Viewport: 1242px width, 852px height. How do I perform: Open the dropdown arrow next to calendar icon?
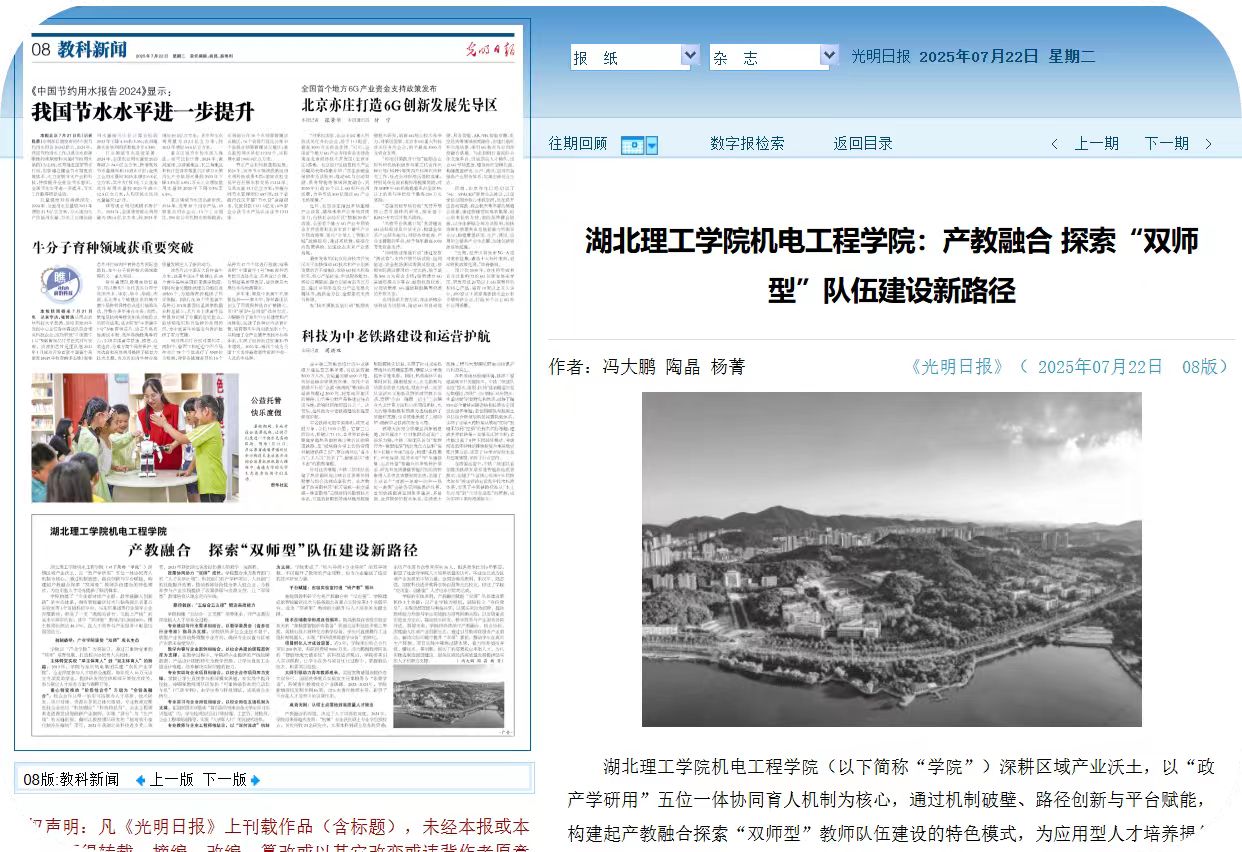653,146
